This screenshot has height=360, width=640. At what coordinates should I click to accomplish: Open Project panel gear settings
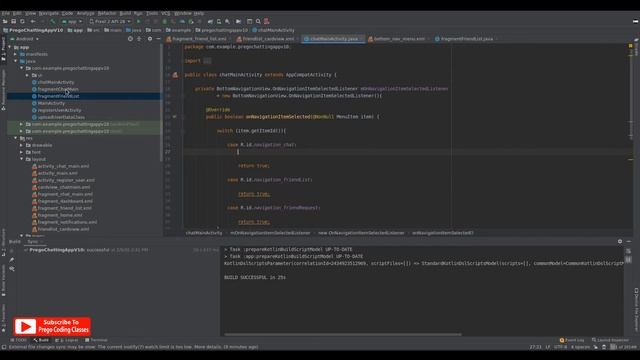(x=150, y=39)
